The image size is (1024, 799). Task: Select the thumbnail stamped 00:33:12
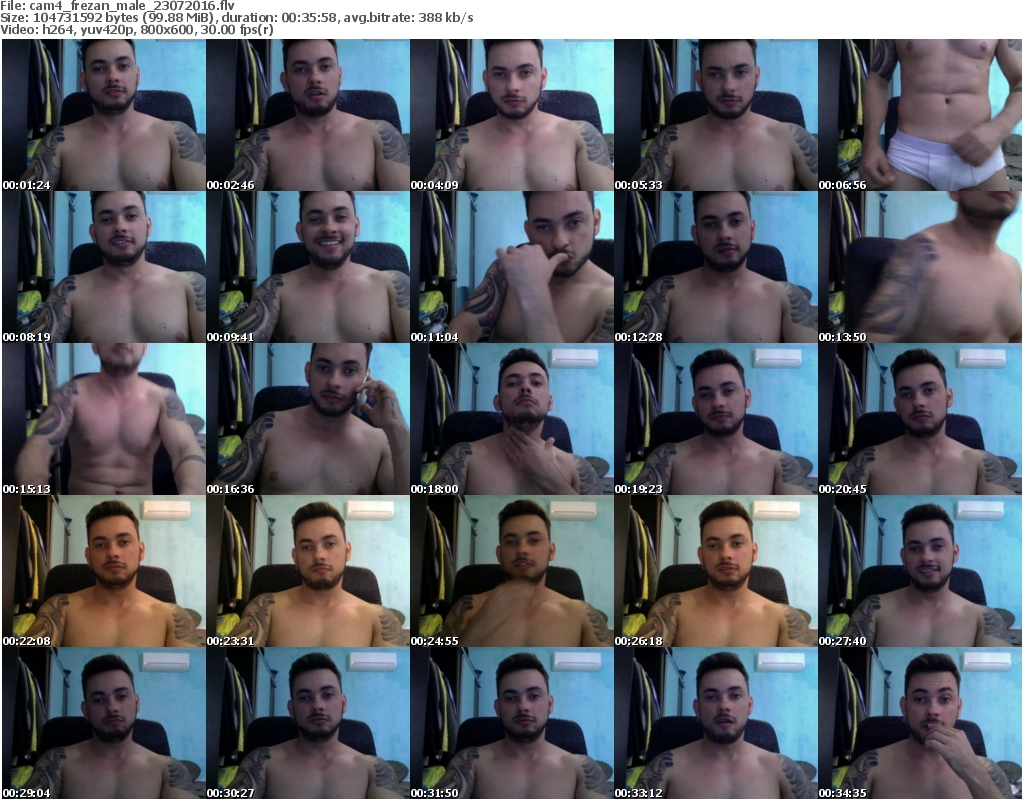(x=716, y=723)
